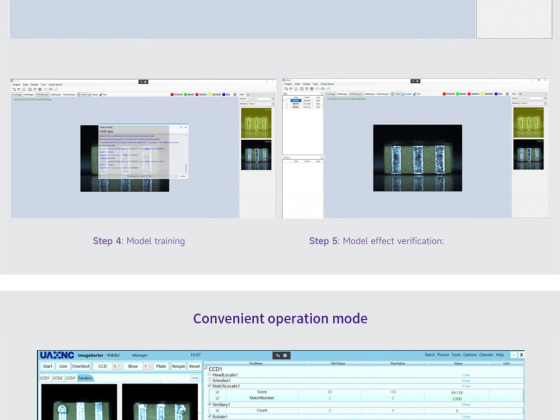The image size is (560, 420).
Task: Switch to the Pandect tab
Action: click(x=85, y=378)
